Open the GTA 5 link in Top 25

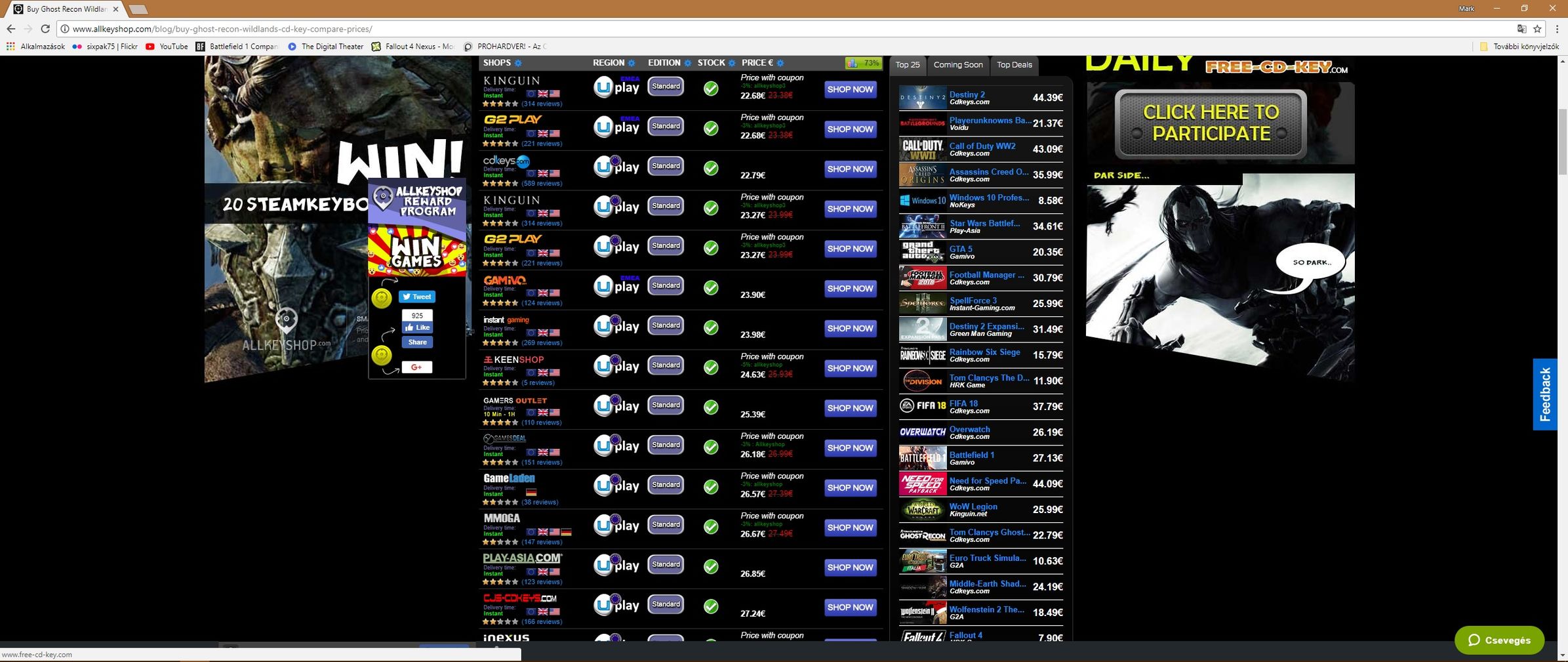click(x=961, y=249)
